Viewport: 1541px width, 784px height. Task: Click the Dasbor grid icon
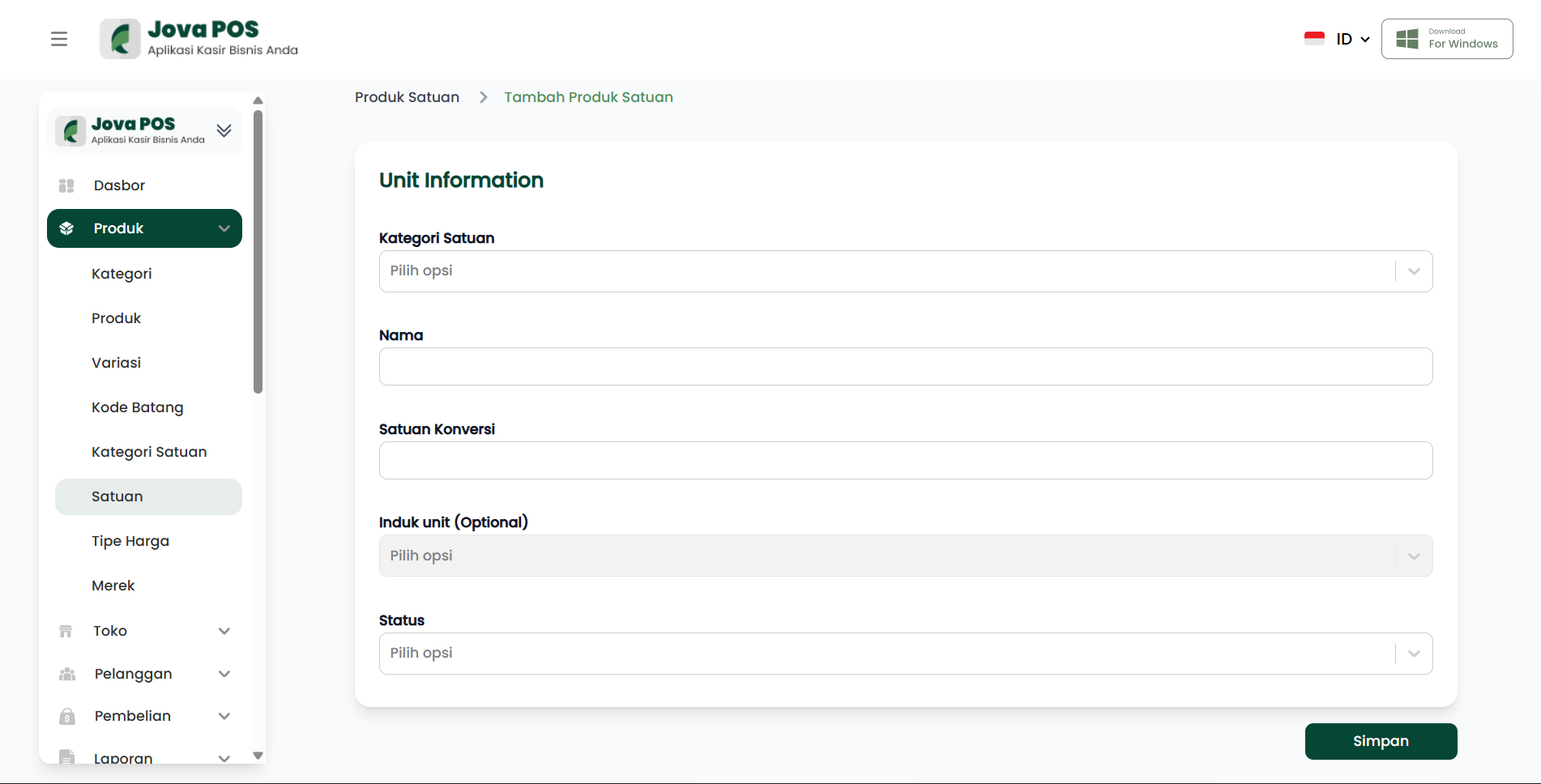[66, 185]
